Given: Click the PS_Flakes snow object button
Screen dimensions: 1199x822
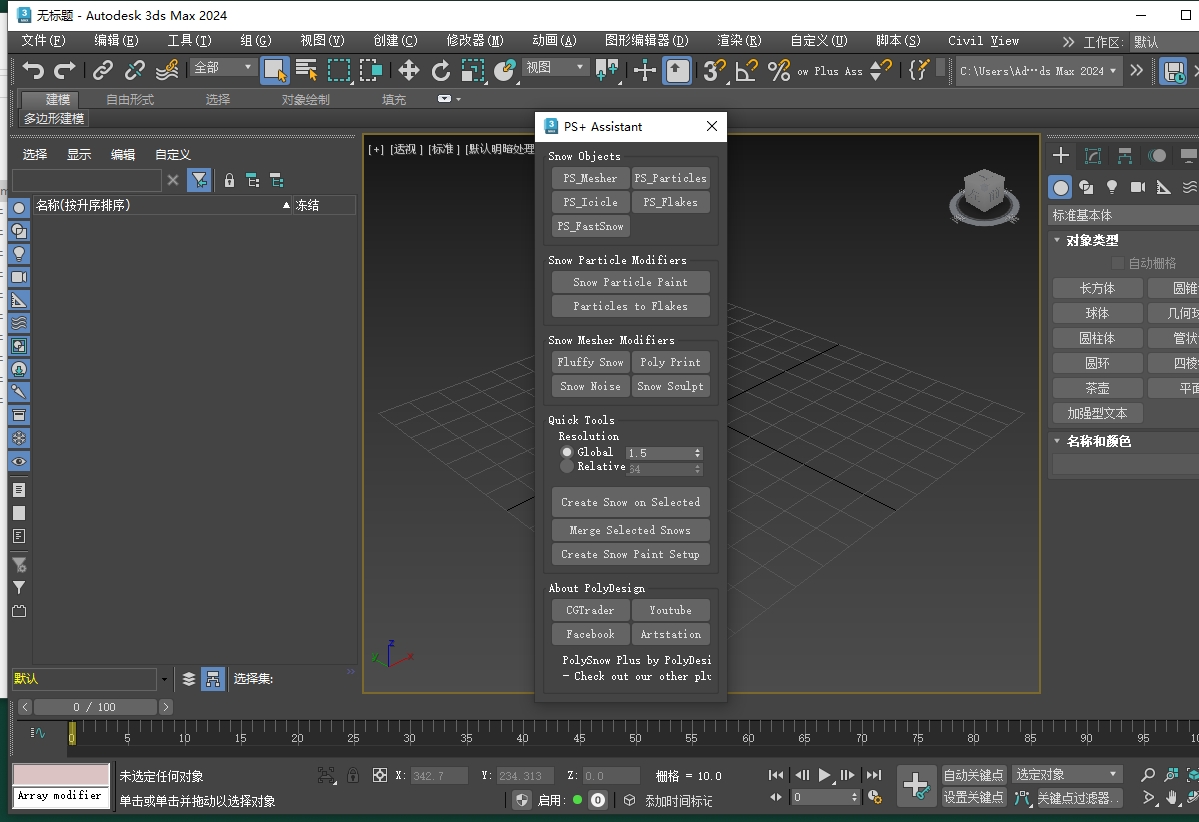Looking at the screenshot, I should click(x=670, y=202).
